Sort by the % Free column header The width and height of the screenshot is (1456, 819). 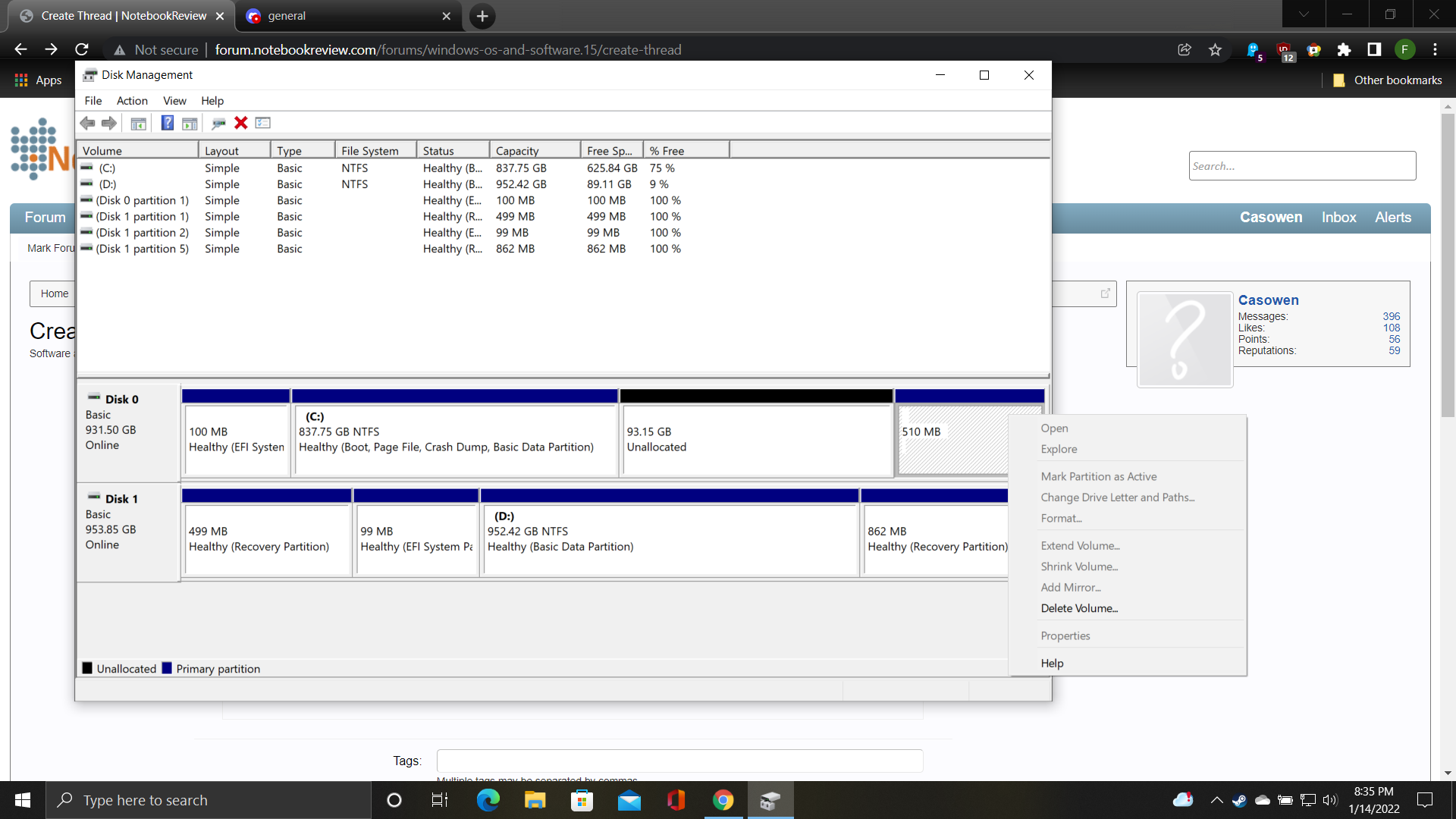[x=686, y=151]
